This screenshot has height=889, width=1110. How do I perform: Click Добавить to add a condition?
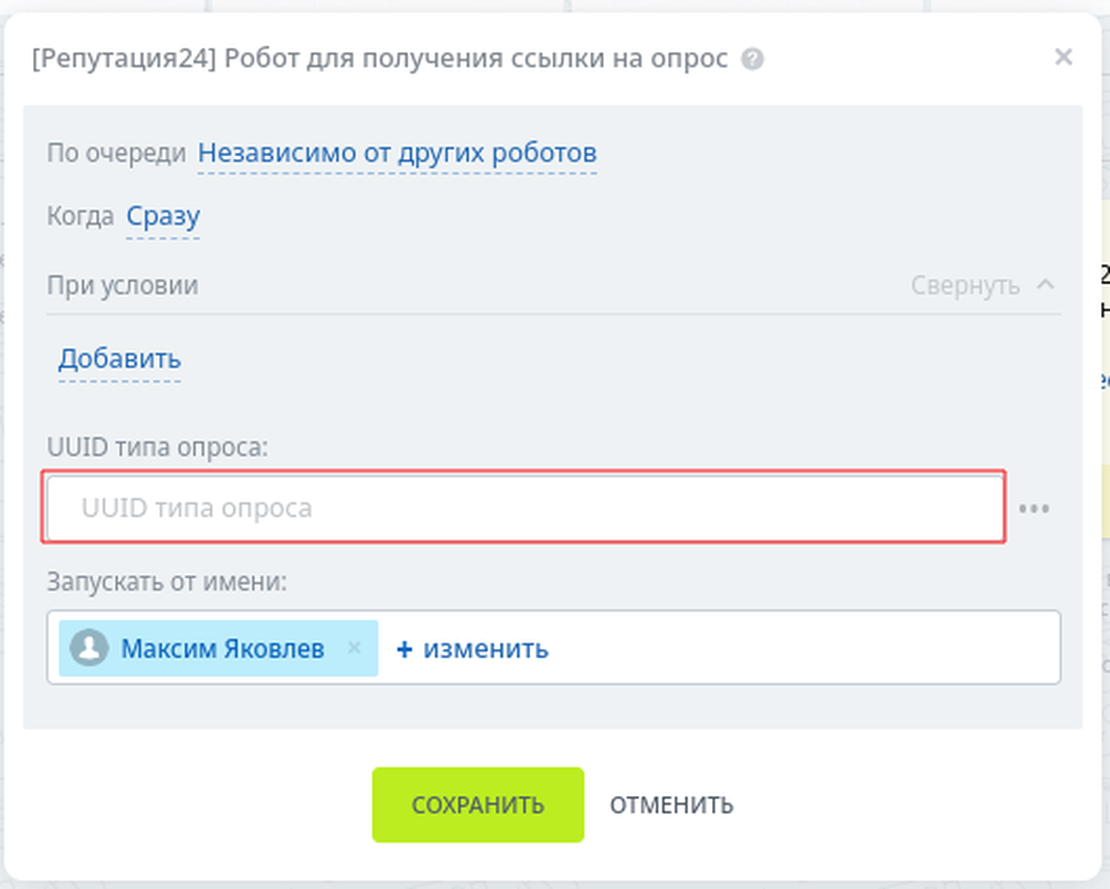[x=120, y=358]
